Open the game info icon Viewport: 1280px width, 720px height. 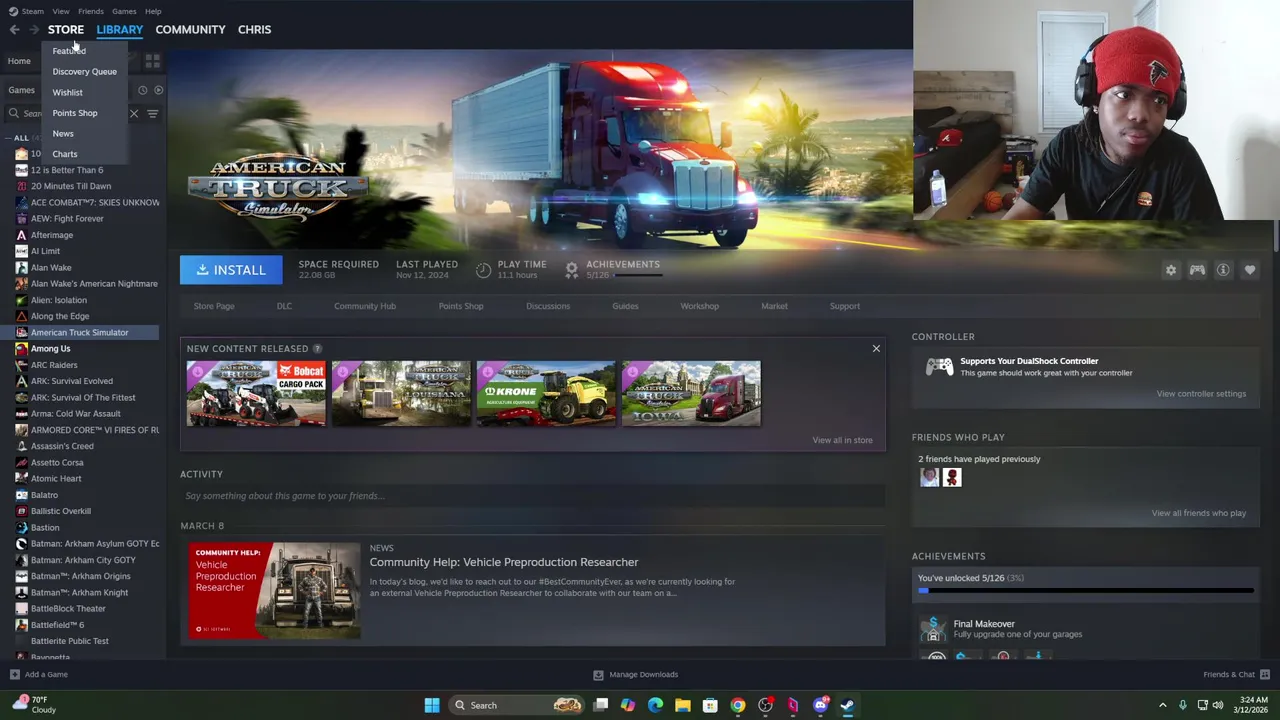coord(1223,270)
